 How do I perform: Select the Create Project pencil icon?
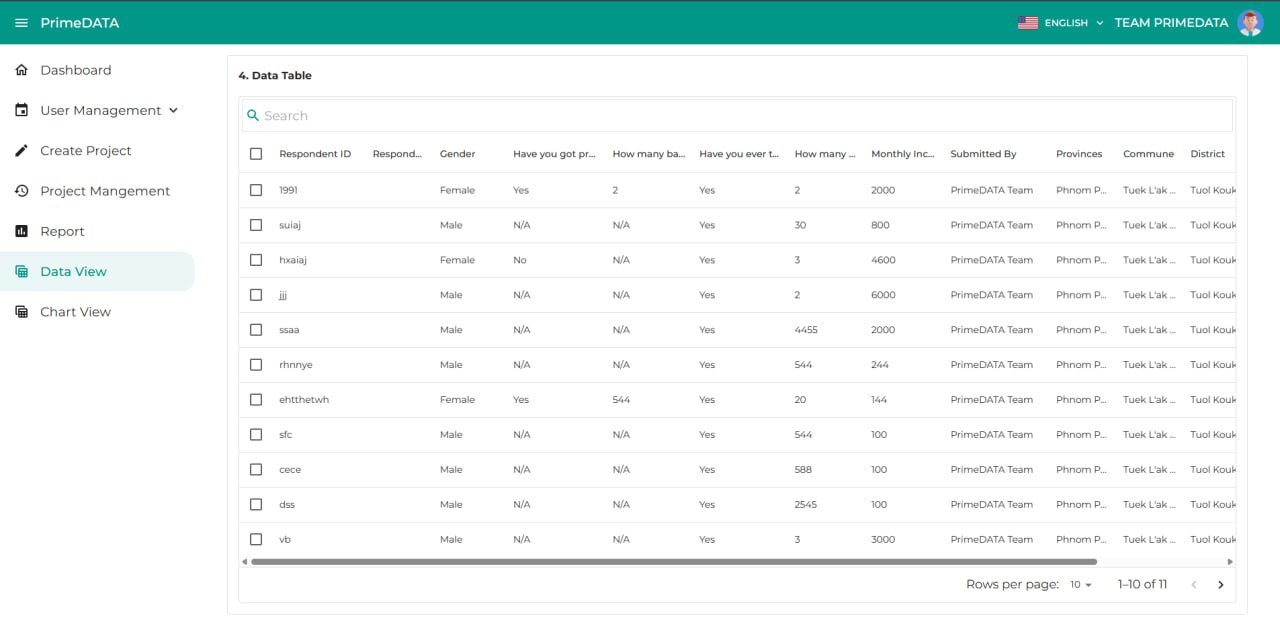click(21, 150)
